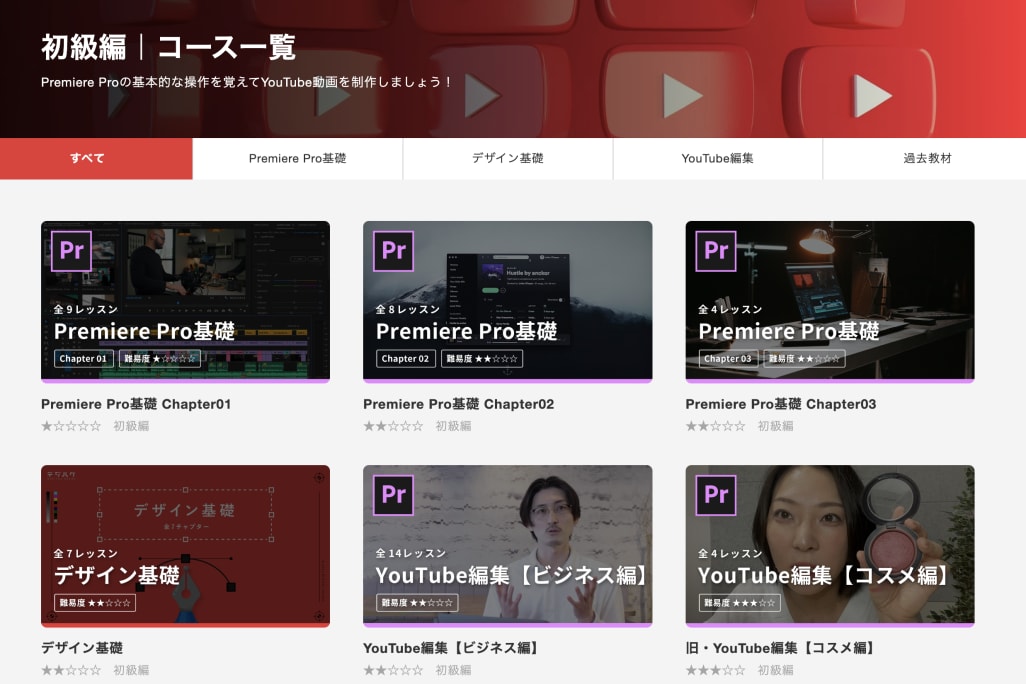Switch to the YouTube編集 tab
1026x684 pixels.
click(x=717, y=158)
